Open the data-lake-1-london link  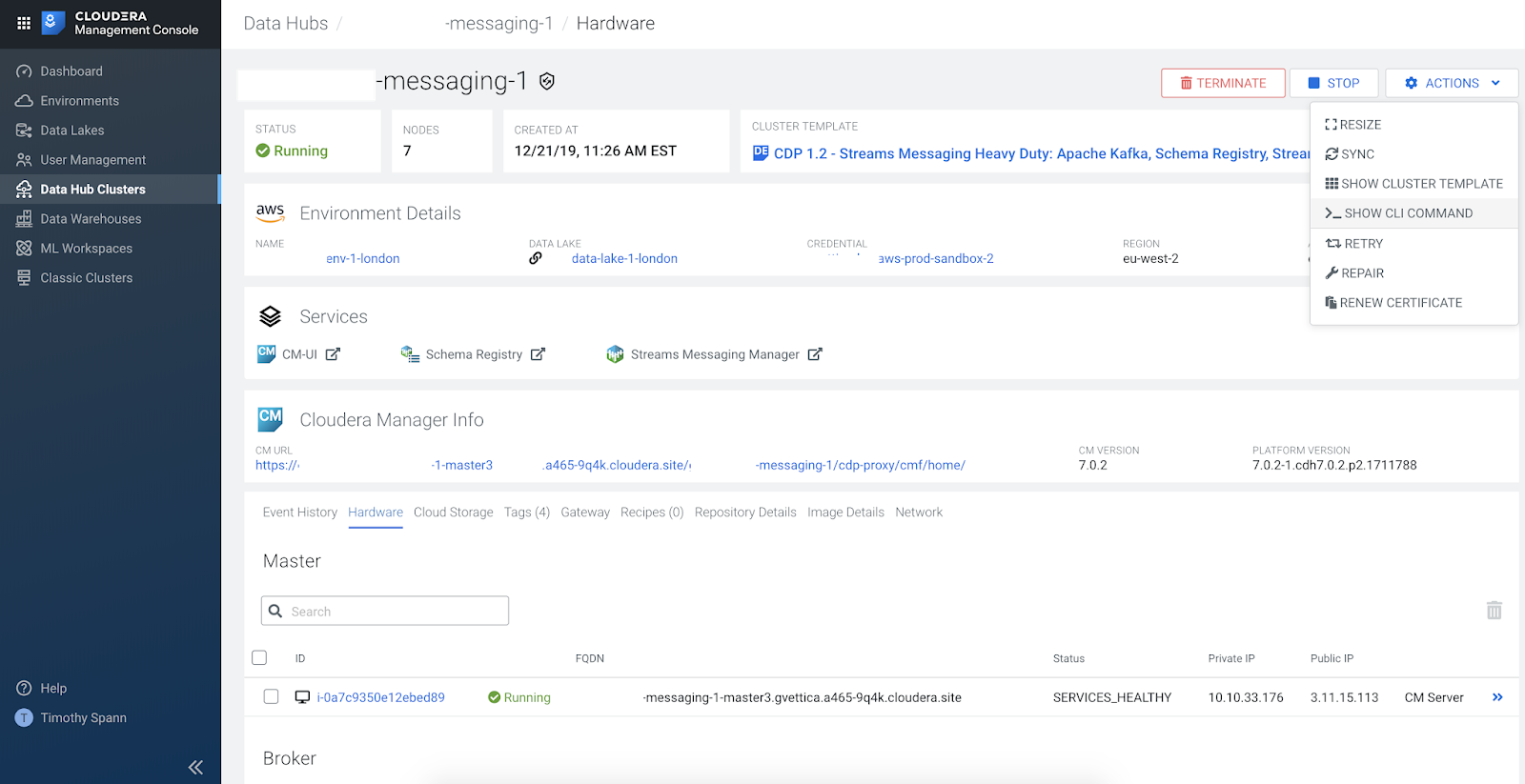pos(624,259)
